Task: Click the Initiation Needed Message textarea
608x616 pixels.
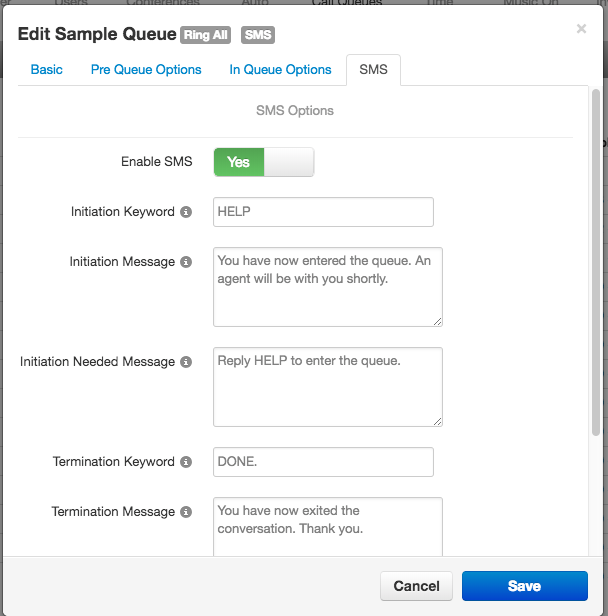Action: tap(327, 386)
